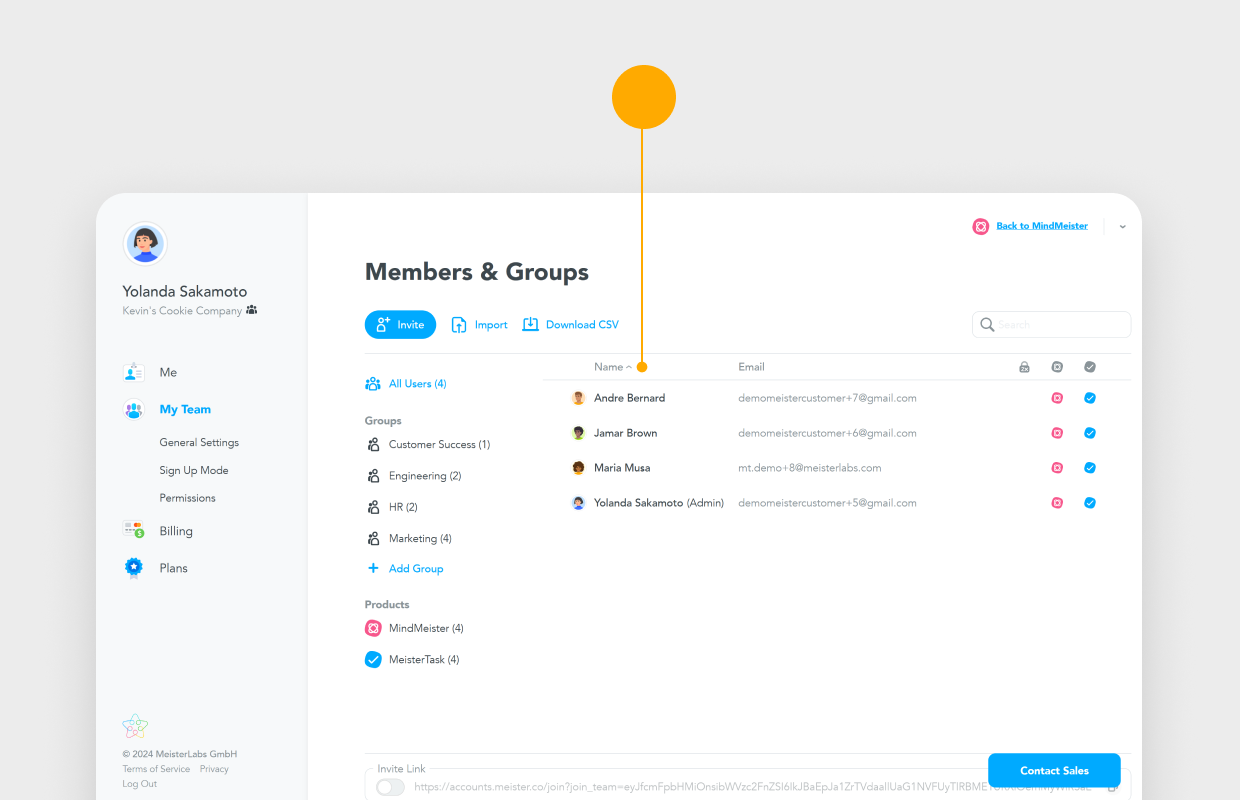Toggle MindMeister access for Maria Musa
This screenshot has height=800, width=1240.
(1057, 468)
